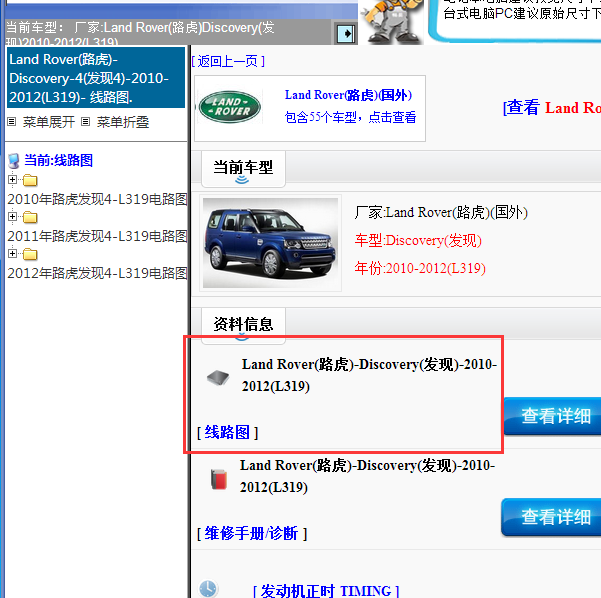Click the blue Discovery 4 car thumbnail
Screen dimensions: 601x598
pyautogui.click(x=270, y=243)
